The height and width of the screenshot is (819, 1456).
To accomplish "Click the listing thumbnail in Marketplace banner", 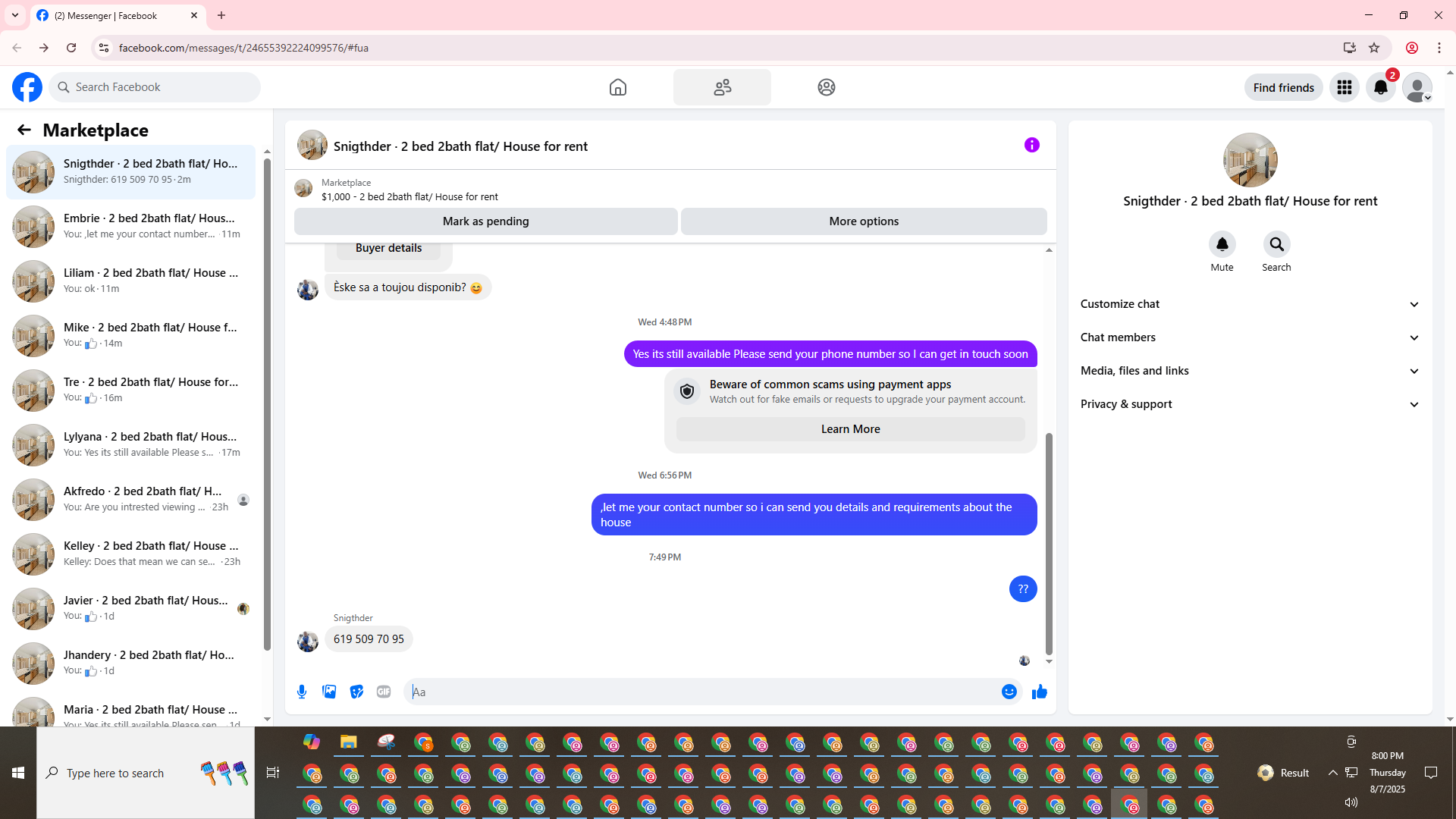I will (x=303, y=189).
